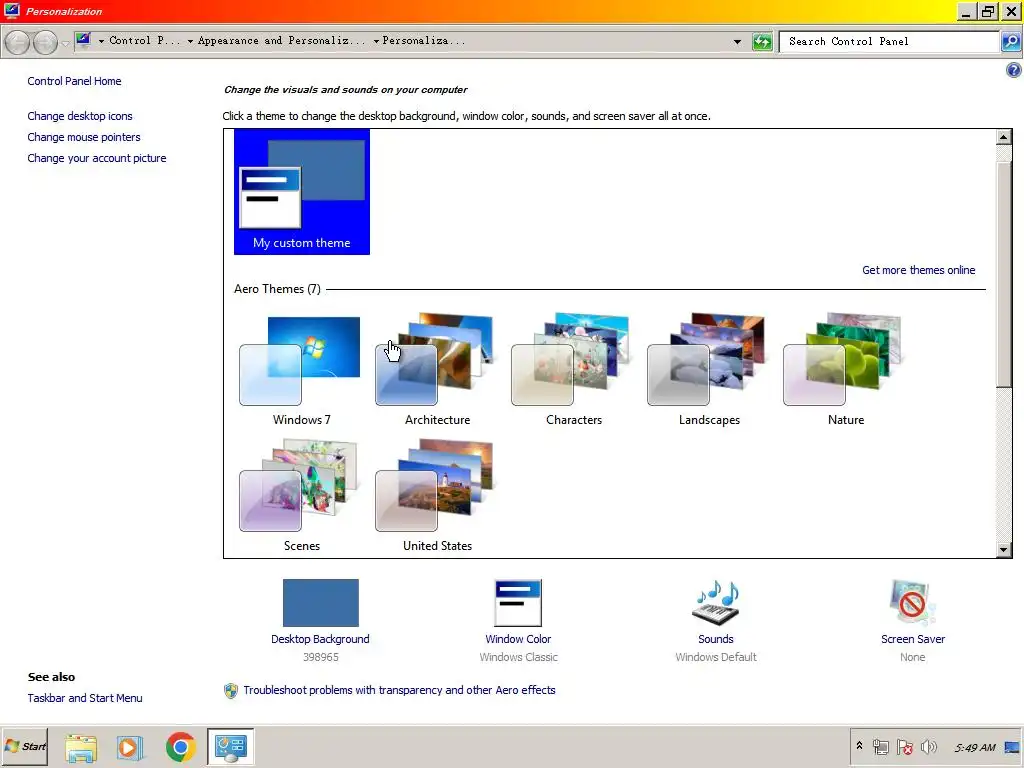Click the Action Center flag icon
Image resolution: width=1024 pixels, height=768 pixels.
[x=904, y=747]
